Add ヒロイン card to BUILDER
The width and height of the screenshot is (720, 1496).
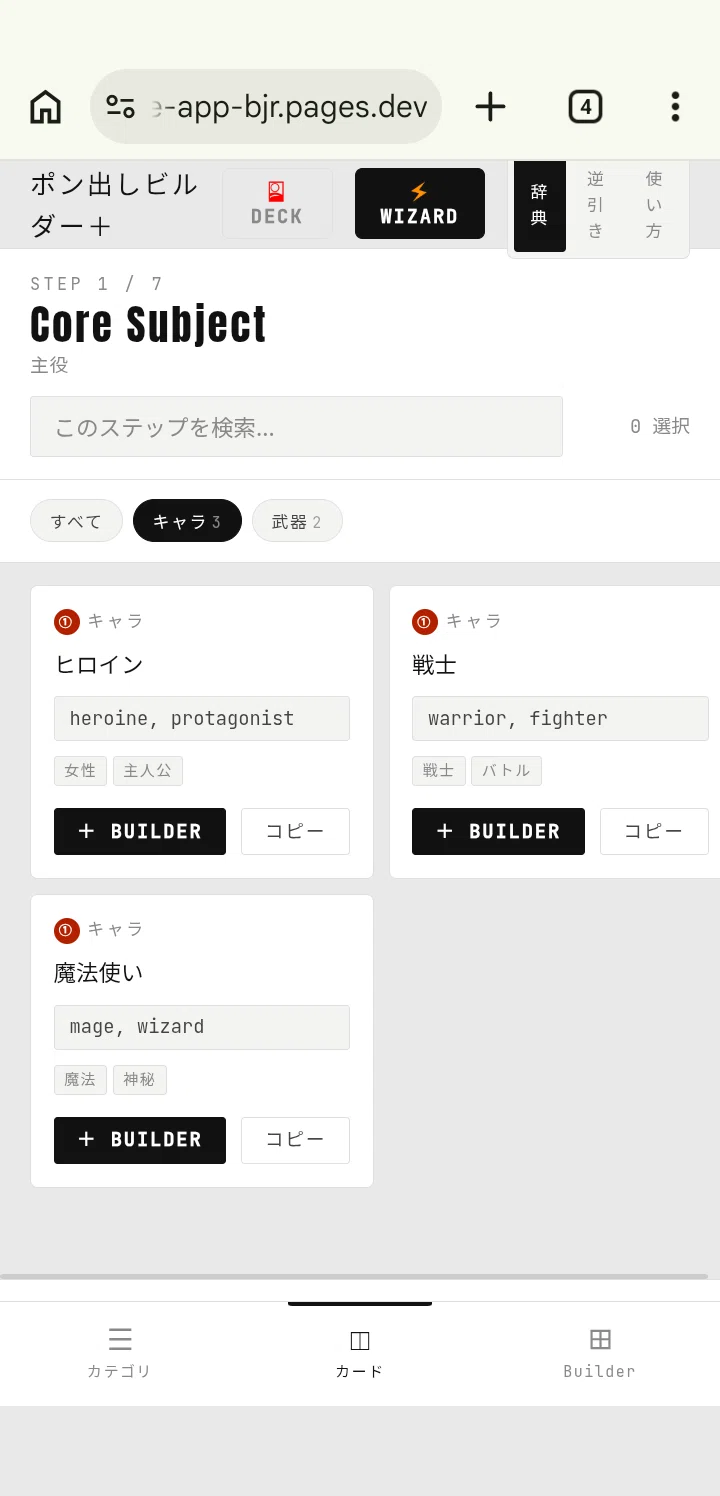(140, 832)
